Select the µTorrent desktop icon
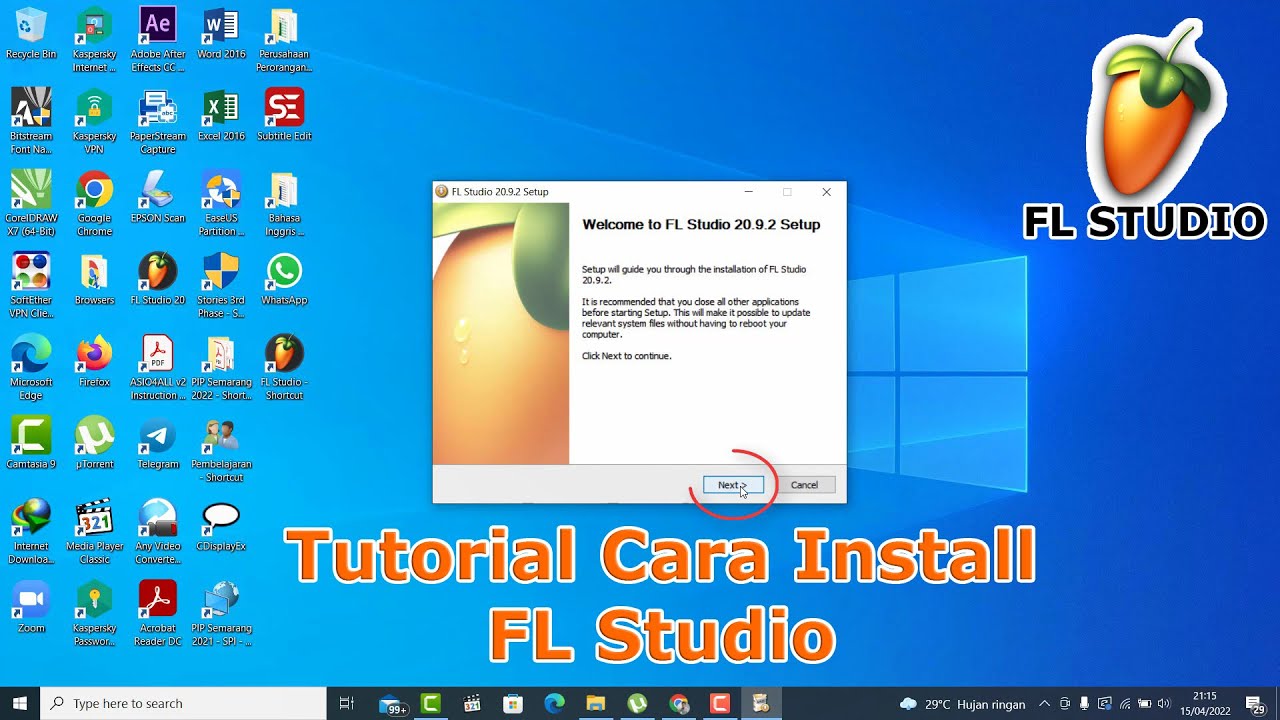1280x720 pixels. [x=94, y=443]
